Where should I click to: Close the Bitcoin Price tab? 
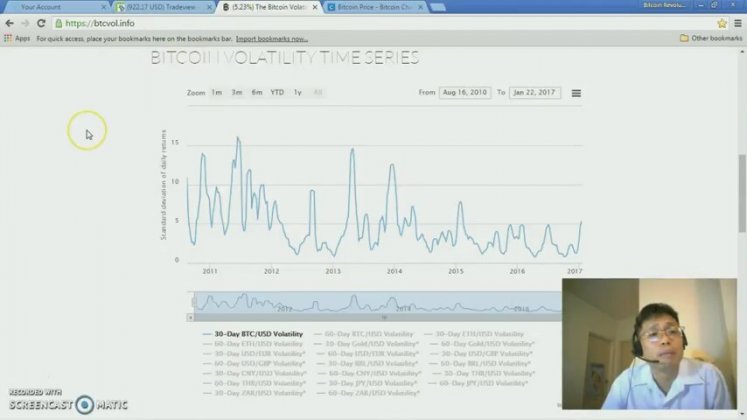coord(421,7)
